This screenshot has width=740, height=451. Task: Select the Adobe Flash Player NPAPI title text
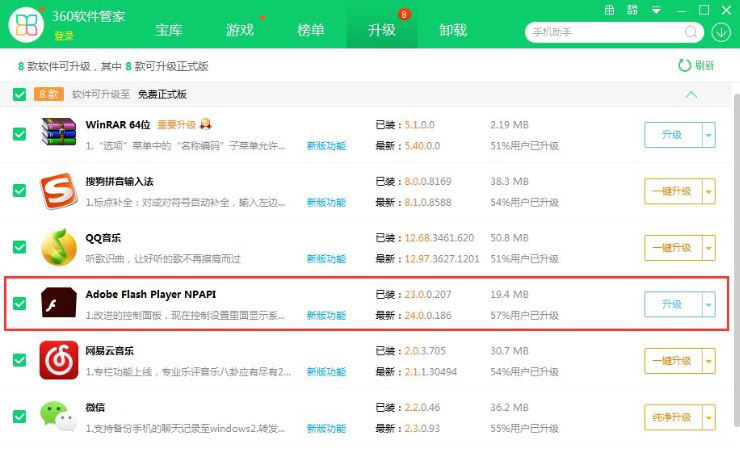151,294
